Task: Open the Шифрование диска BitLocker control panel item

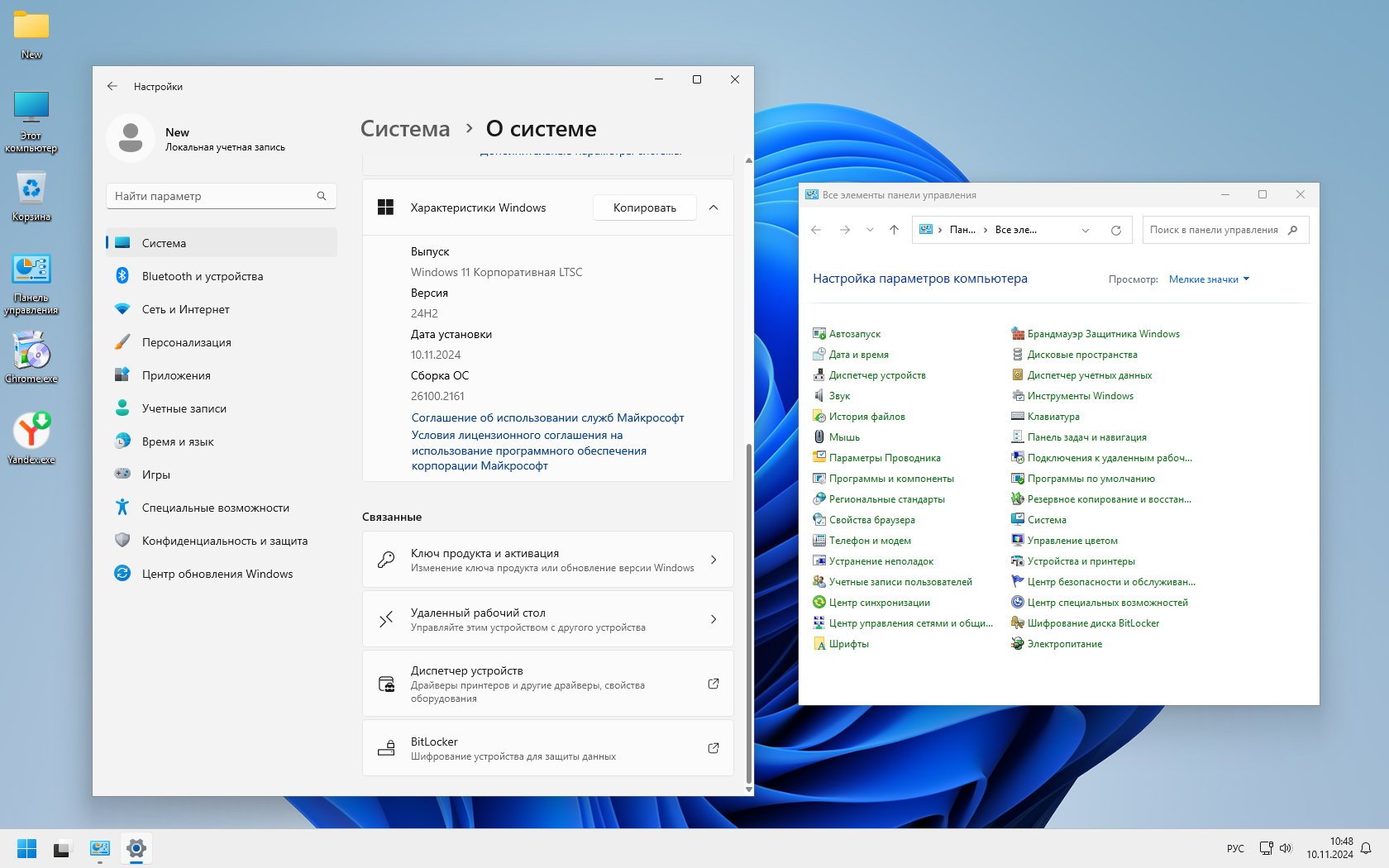Action: [1092, 623]
